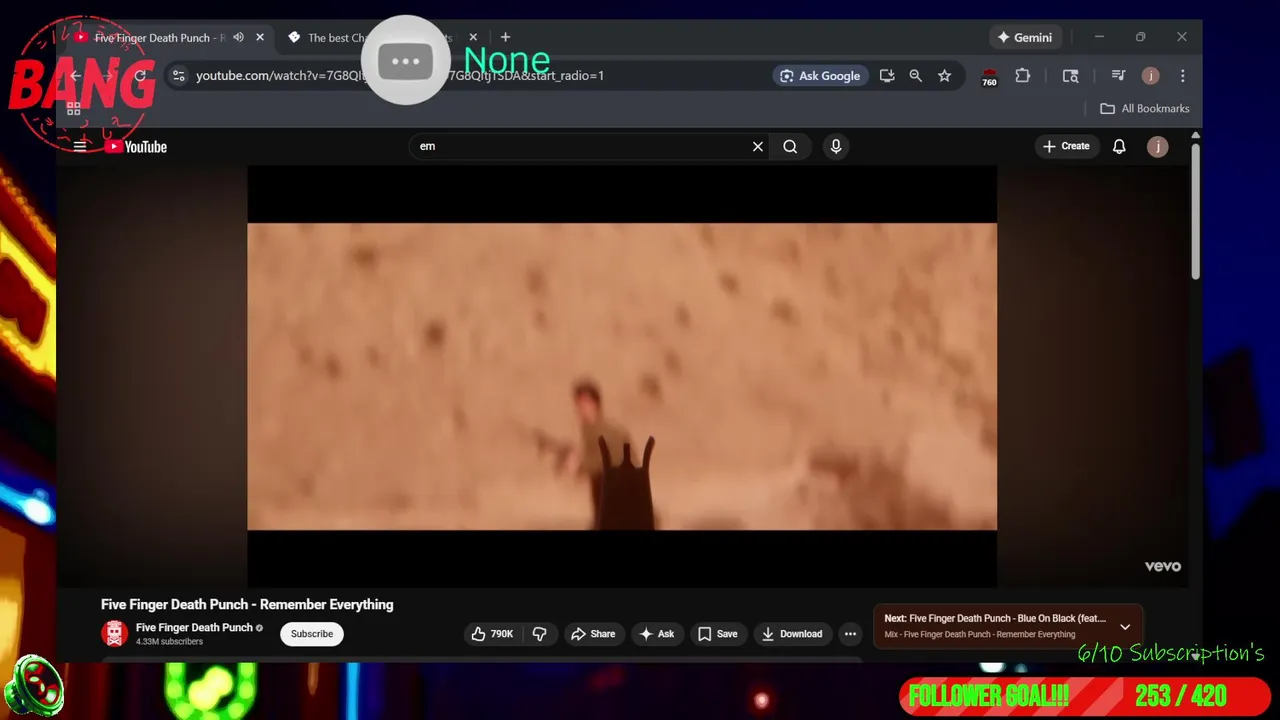Click the address bar URL

[400, 76]
